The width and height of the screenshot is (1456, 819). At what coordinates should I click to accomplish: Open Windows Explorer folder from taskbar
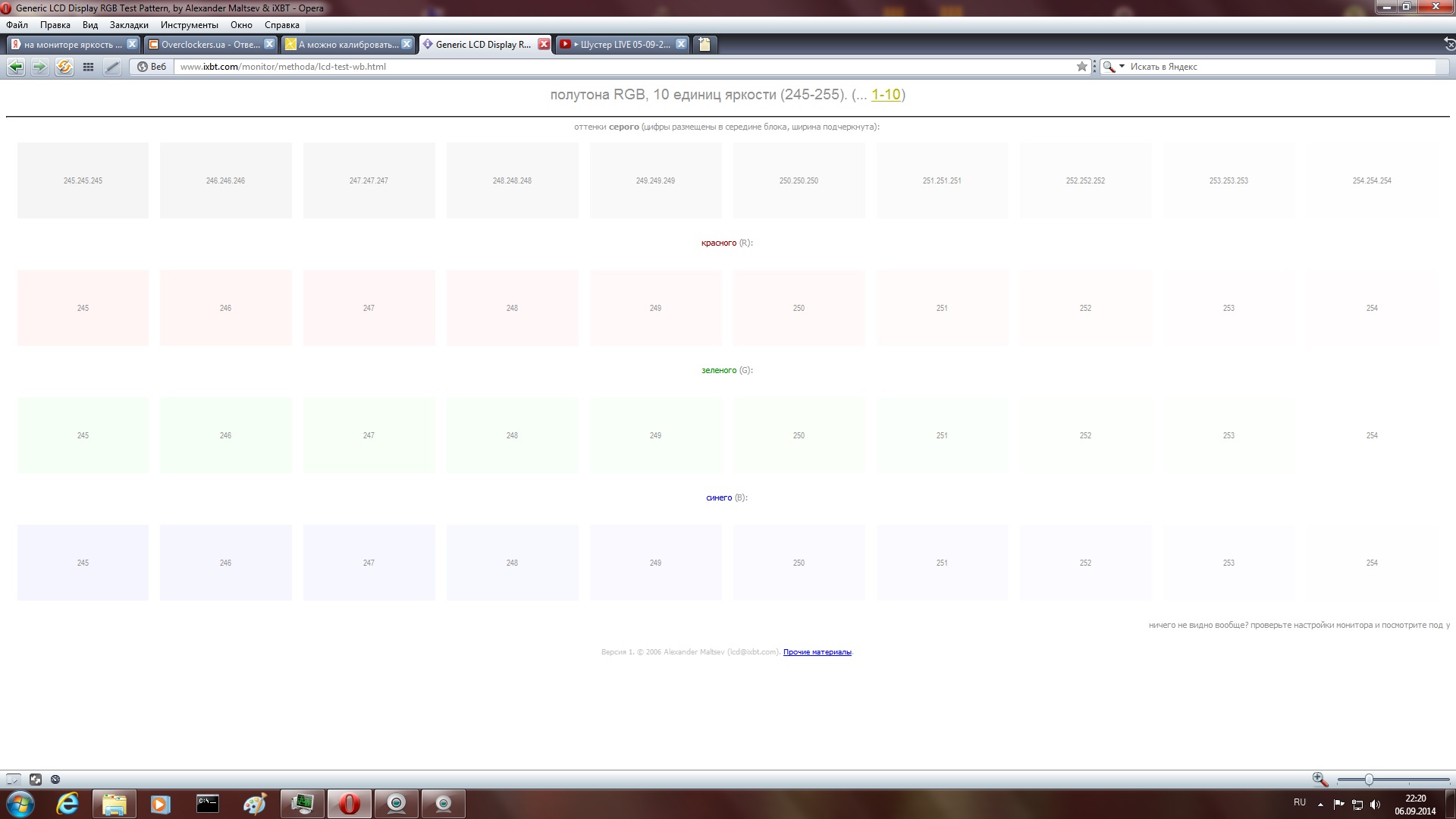pos(115,804)
